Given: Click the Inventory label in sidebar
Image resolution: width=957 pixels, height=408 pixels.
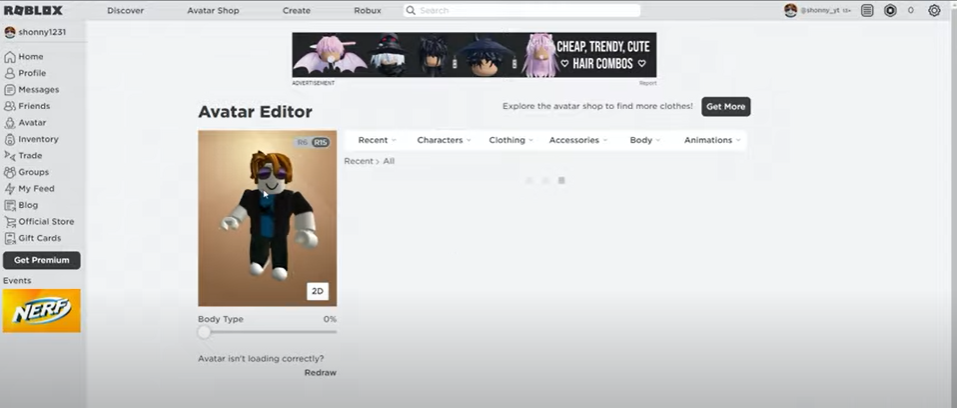Looking at the screenshot, I should [38, 139].
